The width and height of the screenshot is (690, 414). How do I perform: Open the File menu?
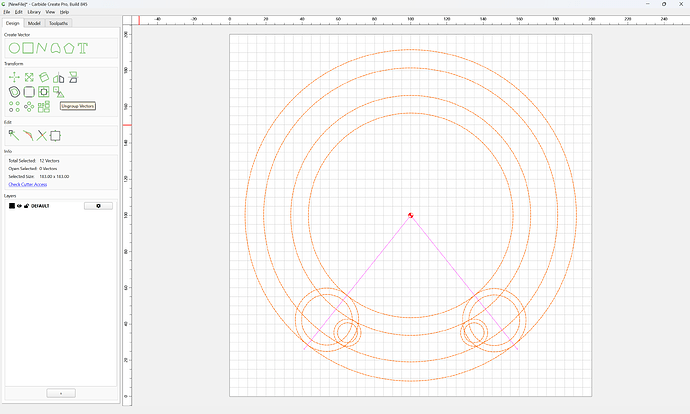[7, 12]
